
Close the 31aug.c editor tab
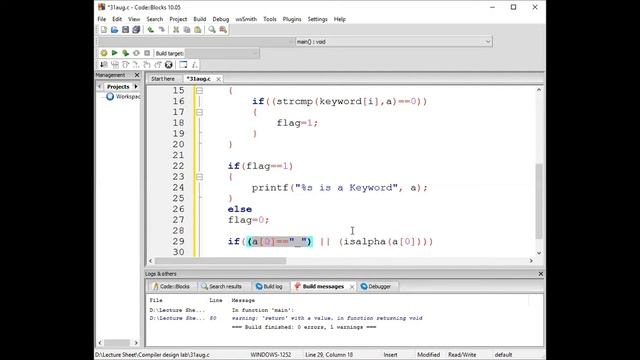[x=218, y=79]
